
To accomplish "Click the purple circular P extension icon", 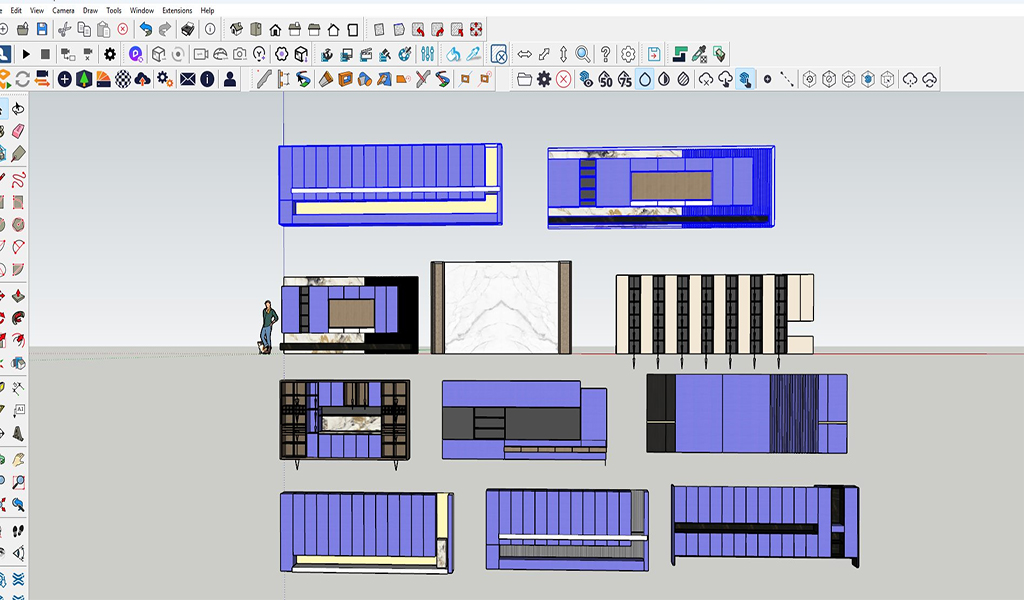I will tap(136, 54).
